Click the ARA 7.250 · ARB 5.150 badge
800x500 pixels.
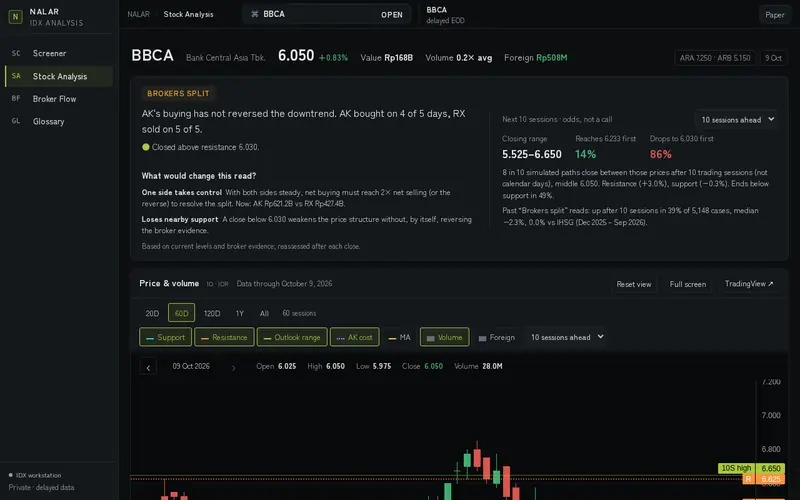pos(715,58)
